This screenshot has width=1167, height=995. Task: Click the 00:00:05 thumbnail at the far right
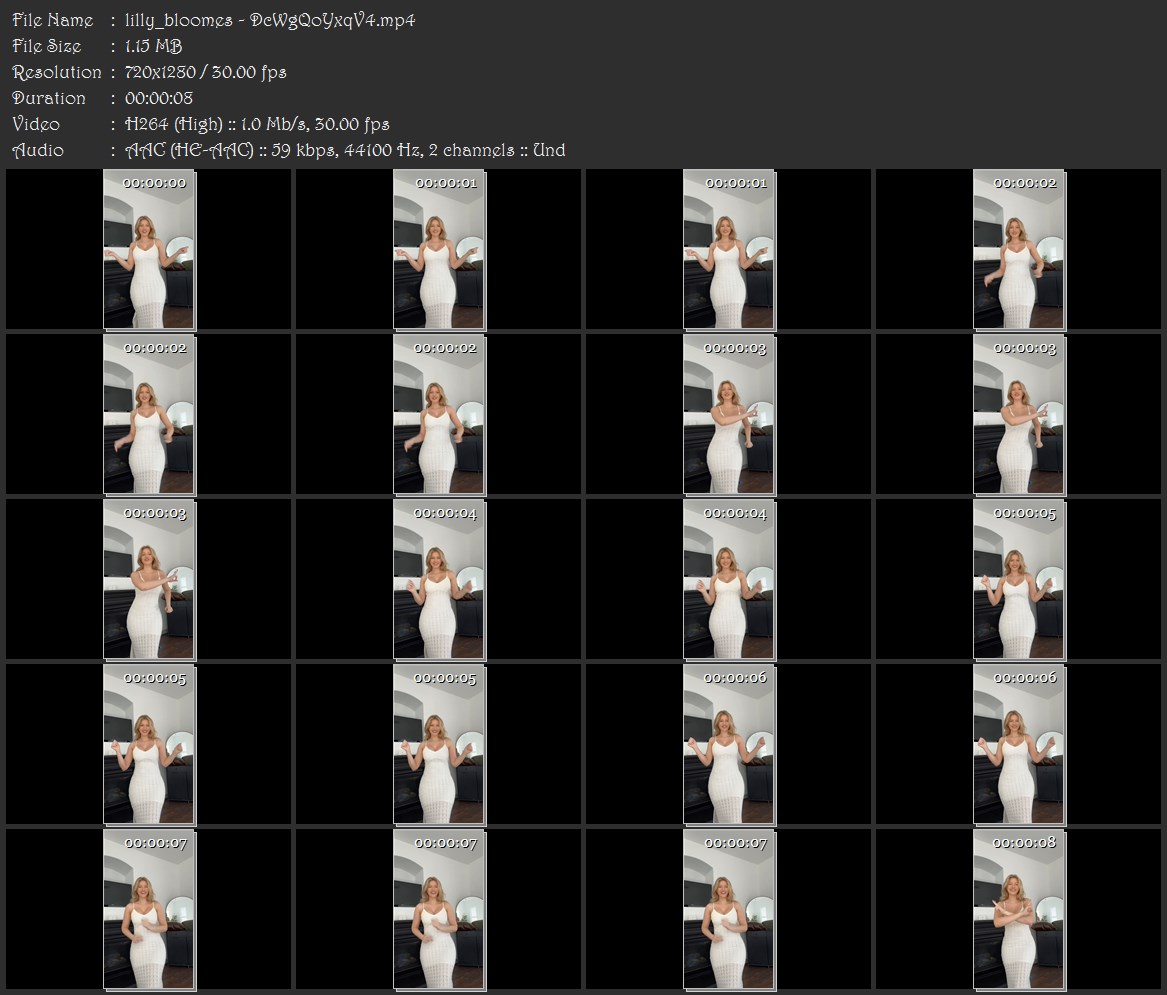pyautogui.click(x=1019, y=580)
